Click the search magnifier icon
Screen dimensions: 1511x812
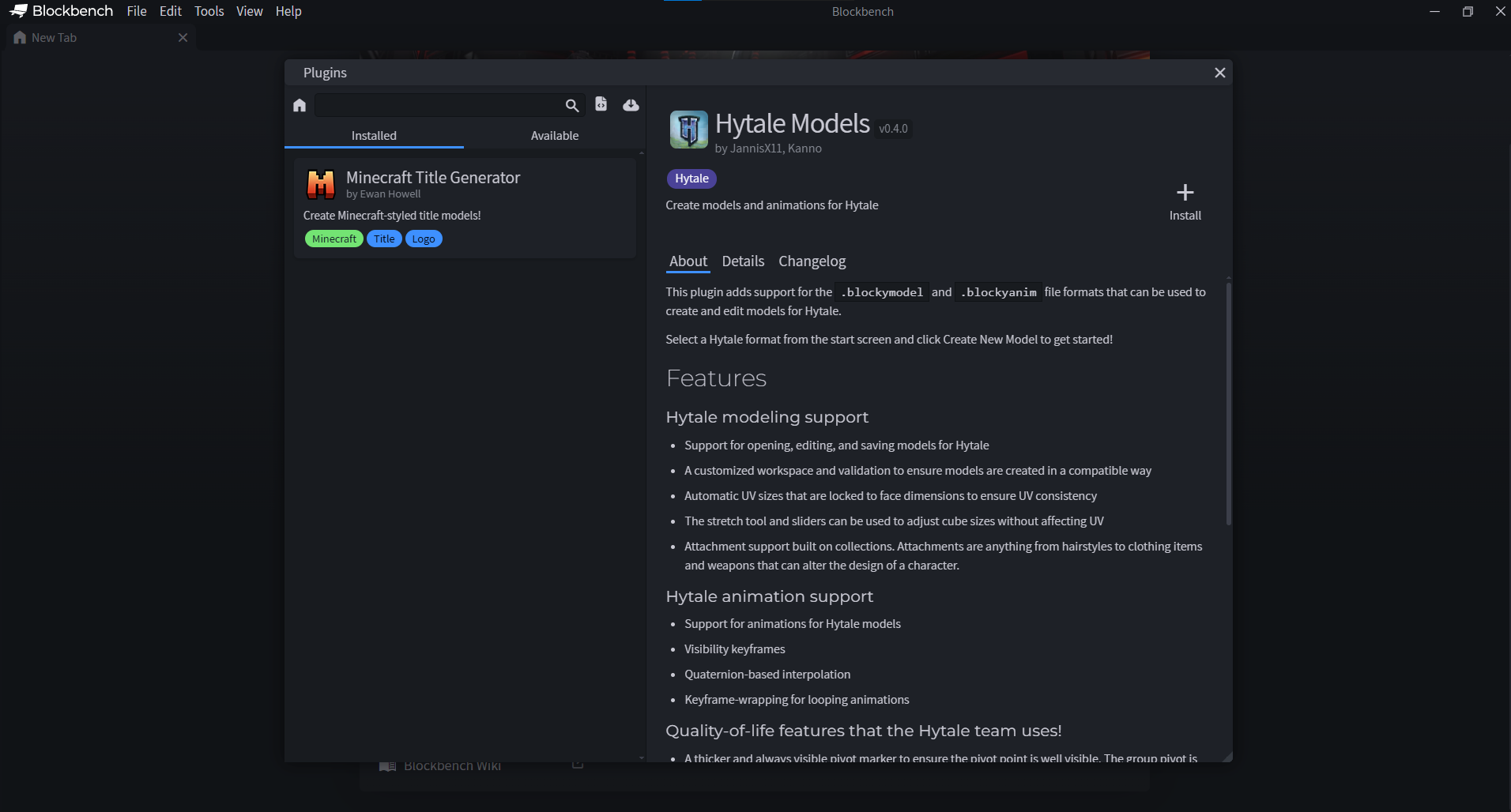pyautogui.click(x=571, y=105)
